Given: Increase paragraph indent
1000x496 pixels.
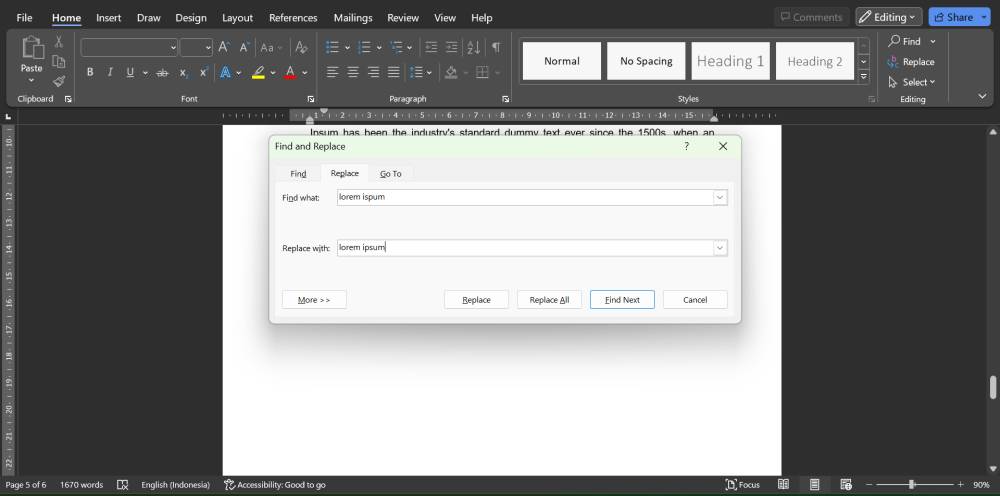Looking at the screenshot, I should (452, 47).
